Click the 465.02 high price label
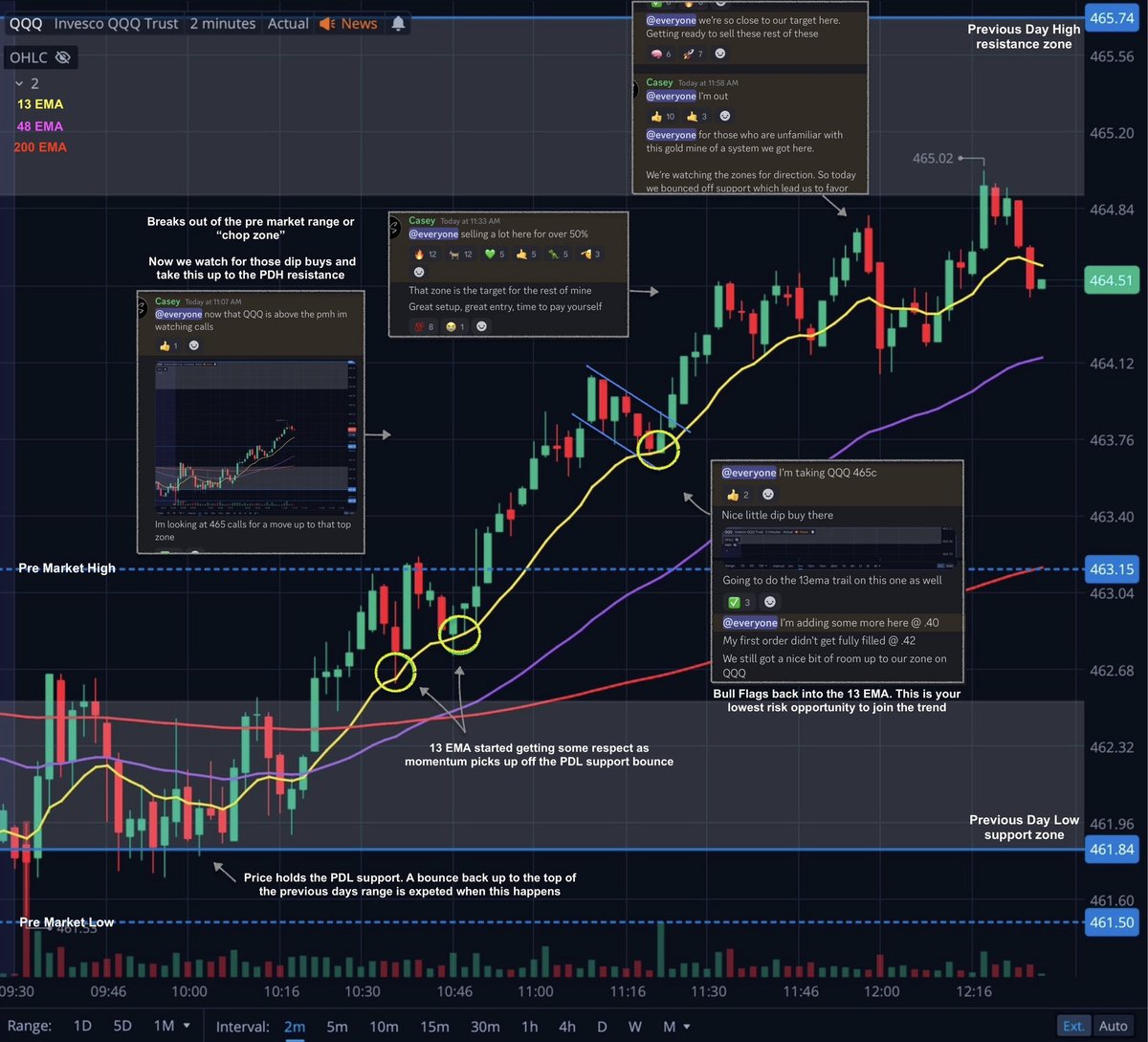The height and width of the screenshot is (1042, 1148). 933,158
